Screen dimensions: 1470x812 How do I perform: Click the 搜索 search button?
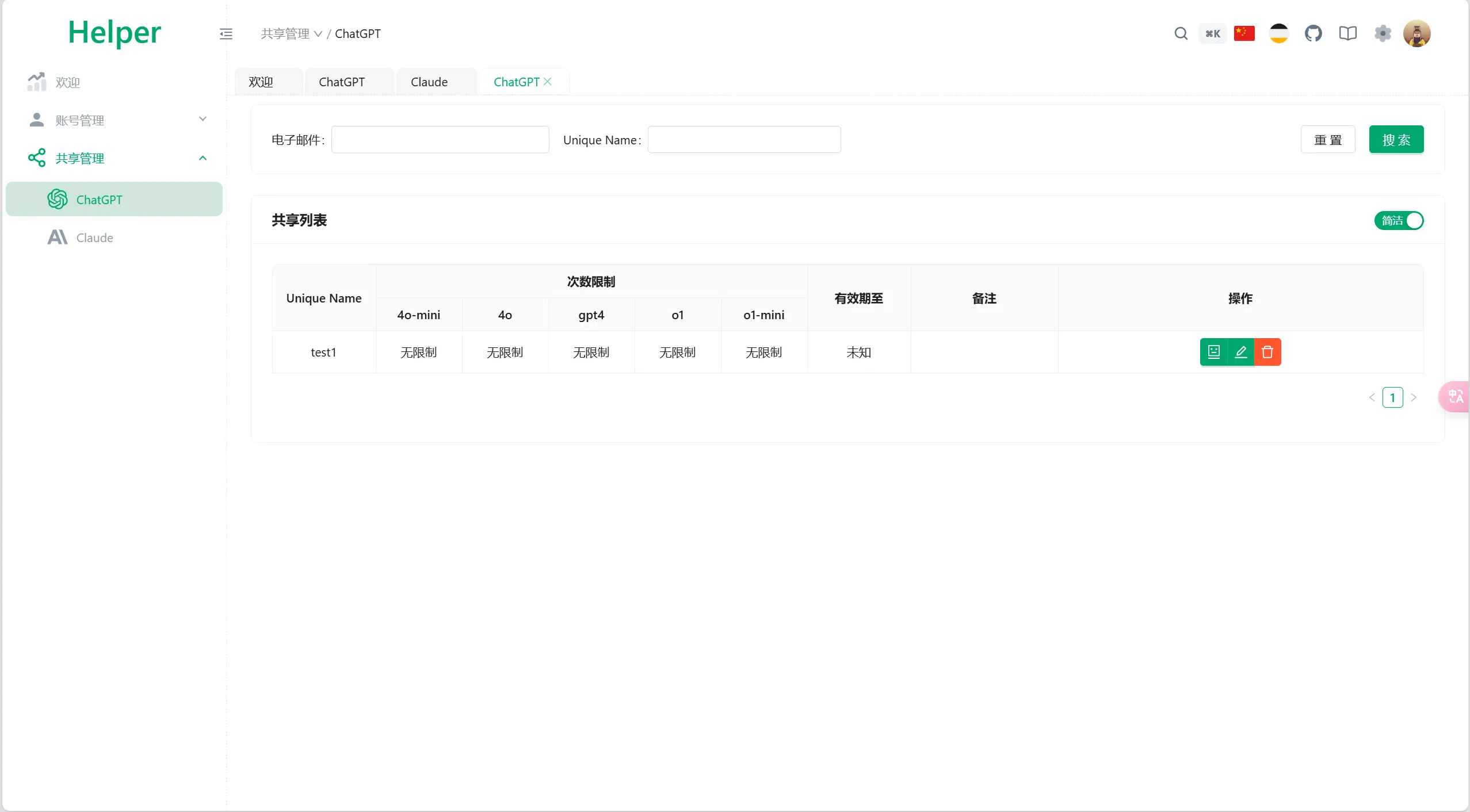(x=1396, y=139)
